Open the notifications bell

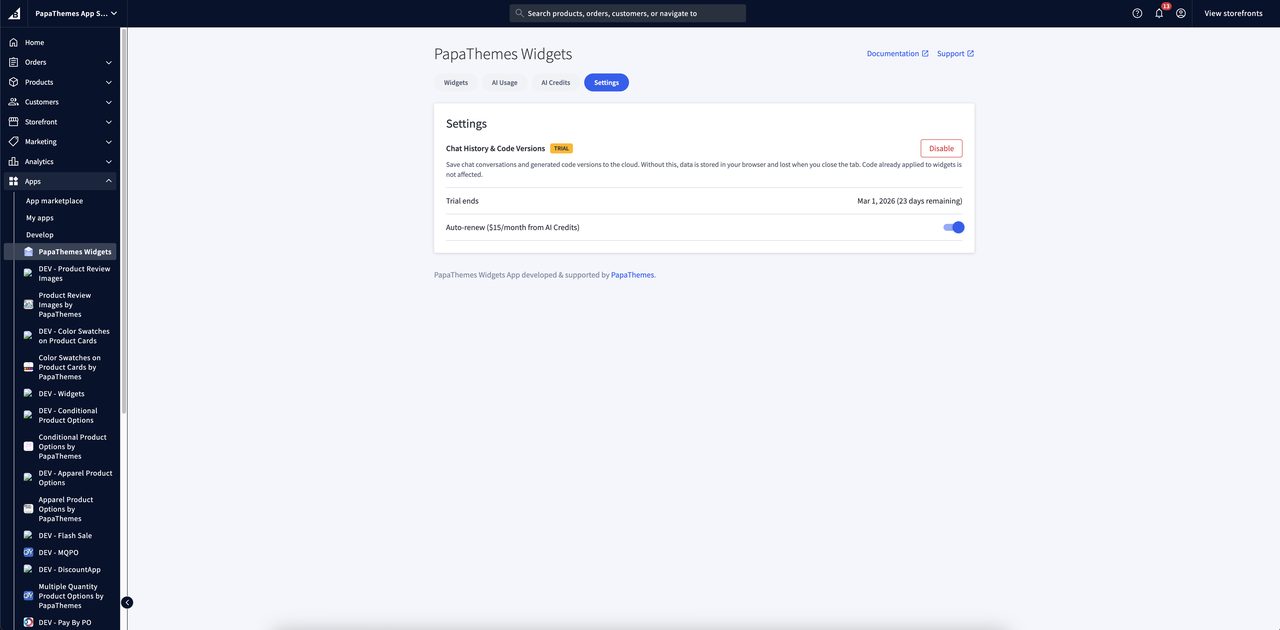point(1157,12)
